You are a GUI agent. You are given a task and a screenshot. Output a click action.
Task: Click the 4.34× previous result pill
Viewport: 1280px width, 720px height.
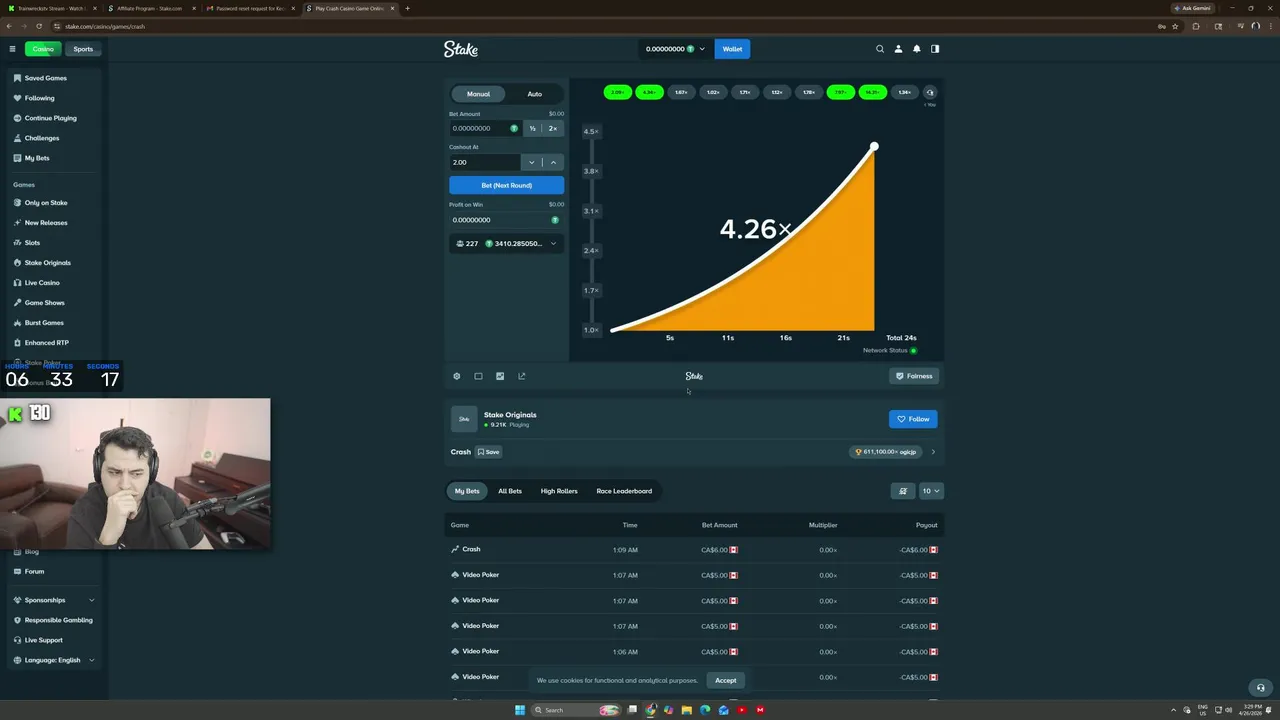pyautogui.click(x=649, y=92)
